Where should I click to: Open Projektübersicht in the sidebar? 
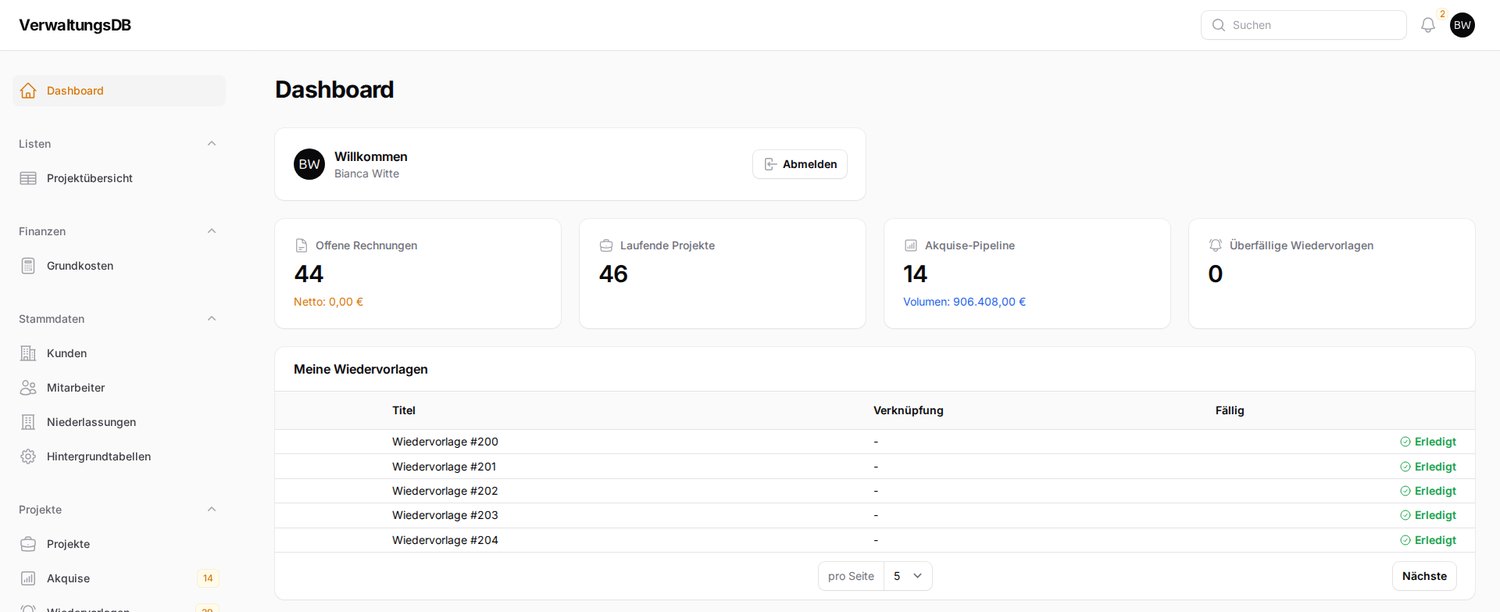click(x=119, y=178)
